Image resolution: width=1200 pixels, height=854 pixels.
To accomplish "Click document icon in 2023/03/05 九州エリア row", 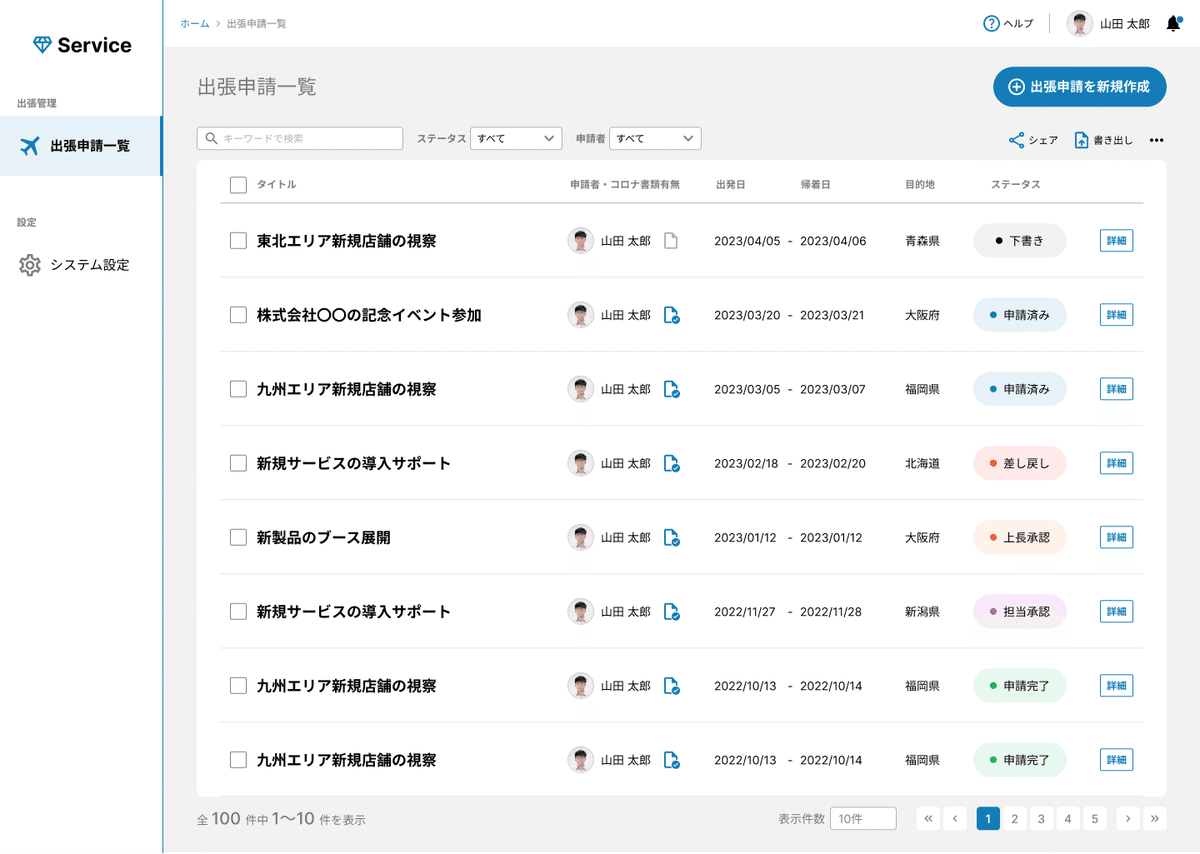I will (x=672, y=389).
